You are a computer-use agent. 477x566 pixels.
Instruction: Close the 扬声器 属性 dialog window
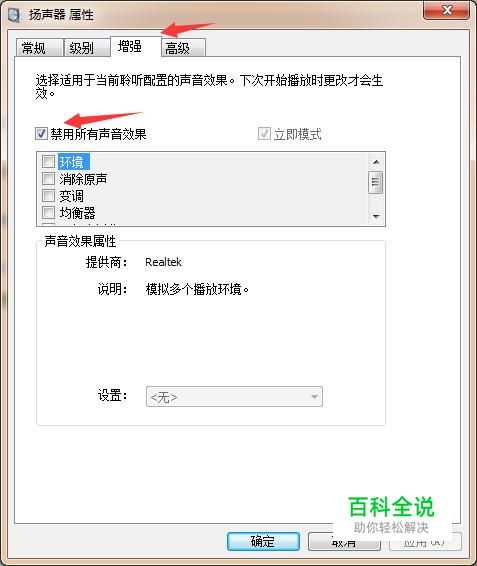(447, 10)
